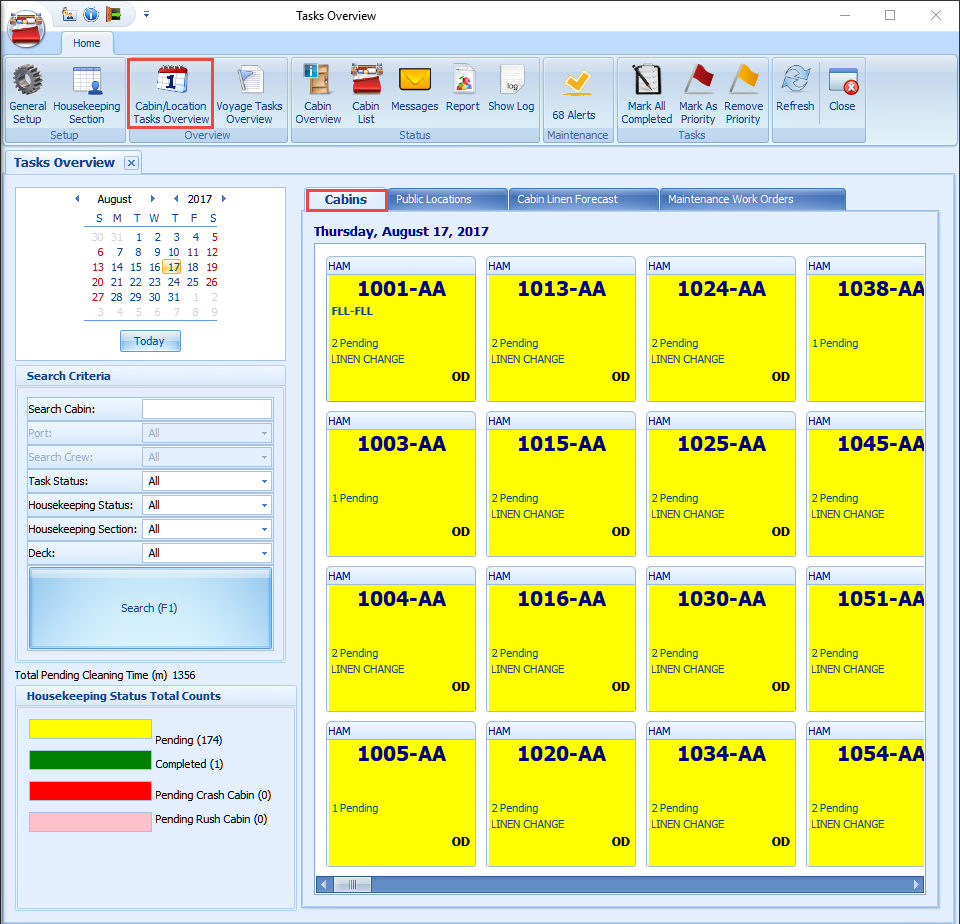Open the Show Log icon
Image resolution: width=960 pixels, height=924 pixels.
(511, 92)
